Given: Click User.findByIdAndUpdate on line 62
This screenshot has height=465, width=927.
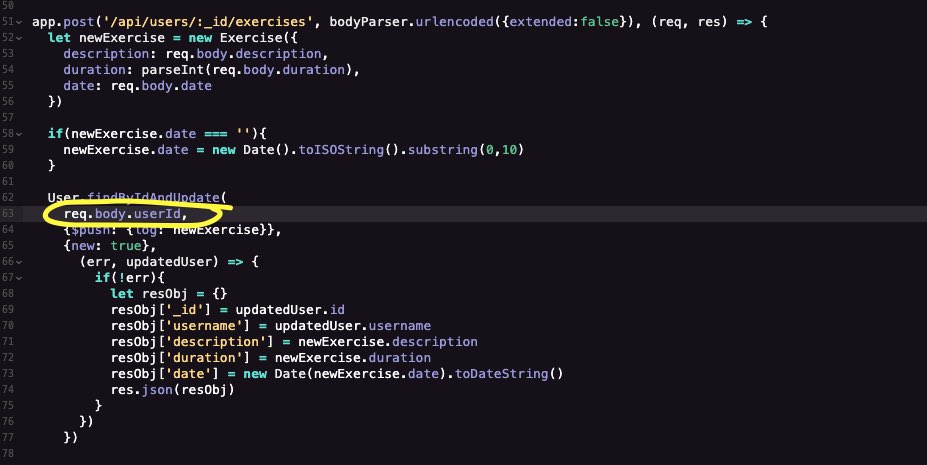Looking at the screenshot, I should (133, 197).
